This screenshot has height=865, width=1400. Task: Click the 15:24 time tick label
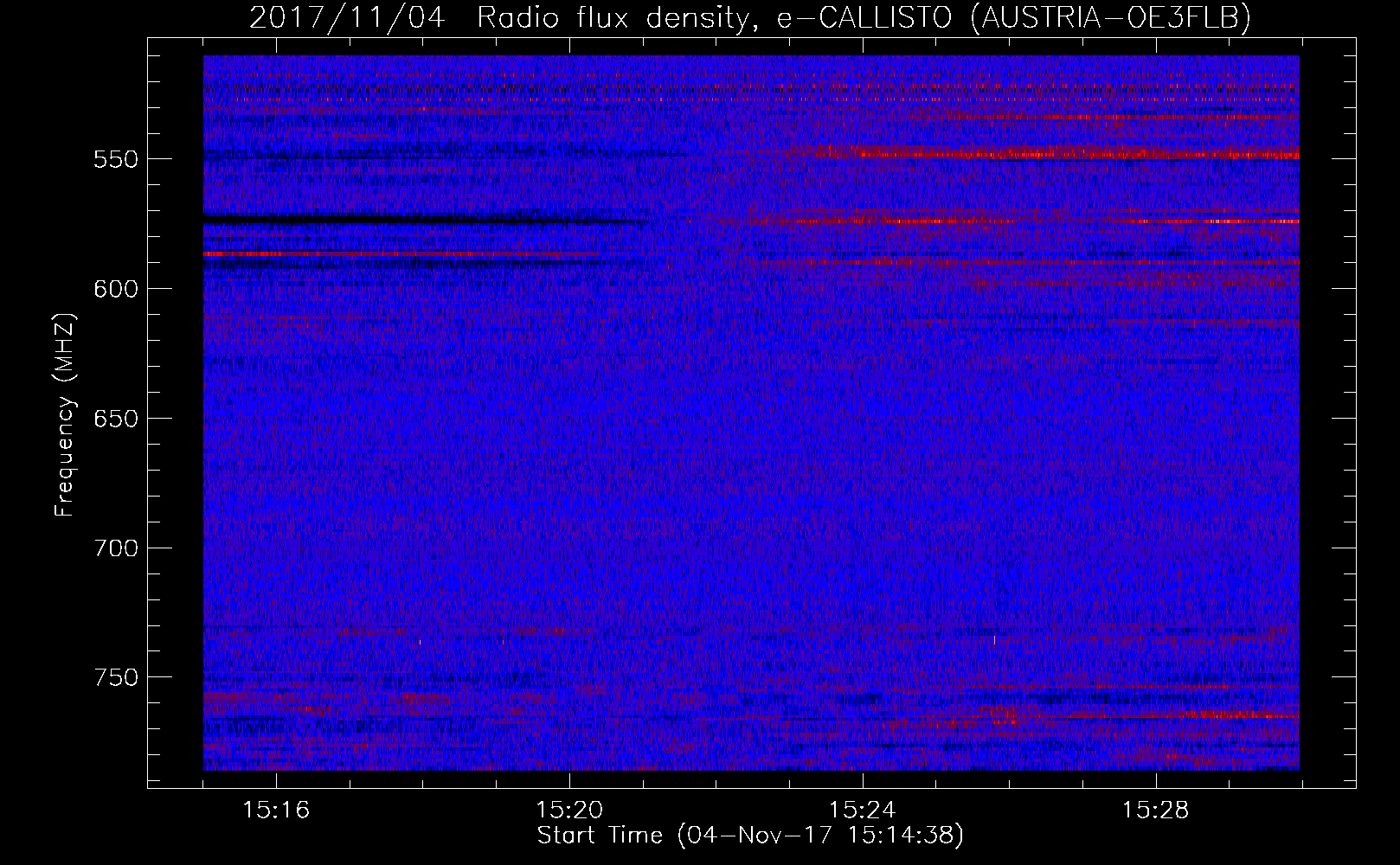click(x=863, y=811)
